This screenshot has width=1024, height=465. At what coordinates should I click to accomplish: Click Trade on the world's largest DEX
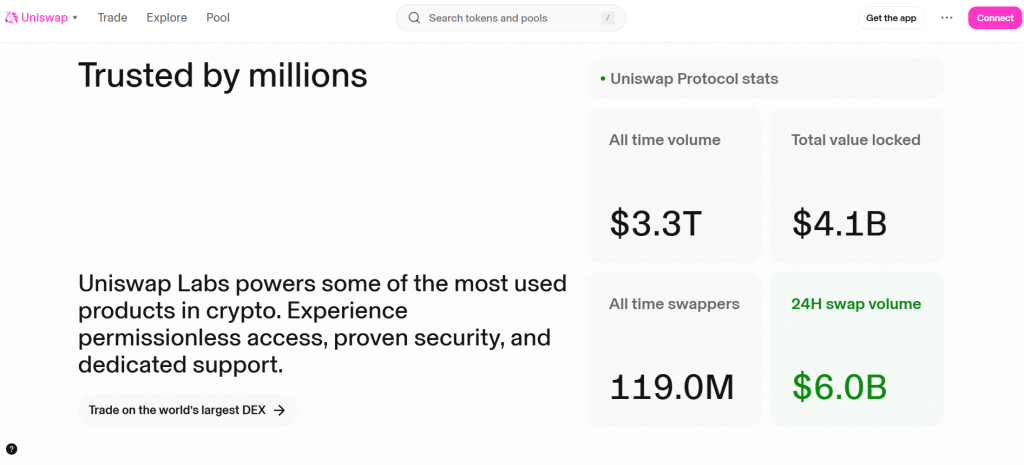pyautogui.click(x=187, y=410)
